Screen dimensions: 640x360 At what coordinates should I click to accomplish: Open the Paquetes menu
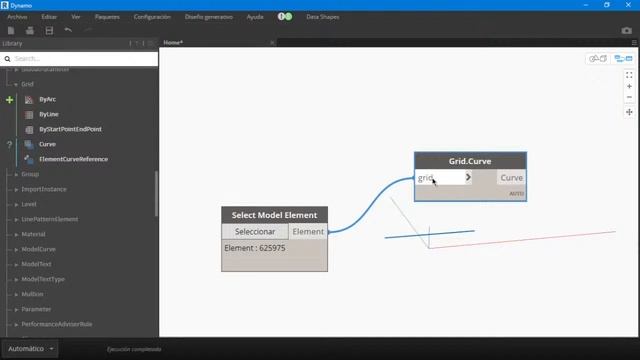click(107, 17)
